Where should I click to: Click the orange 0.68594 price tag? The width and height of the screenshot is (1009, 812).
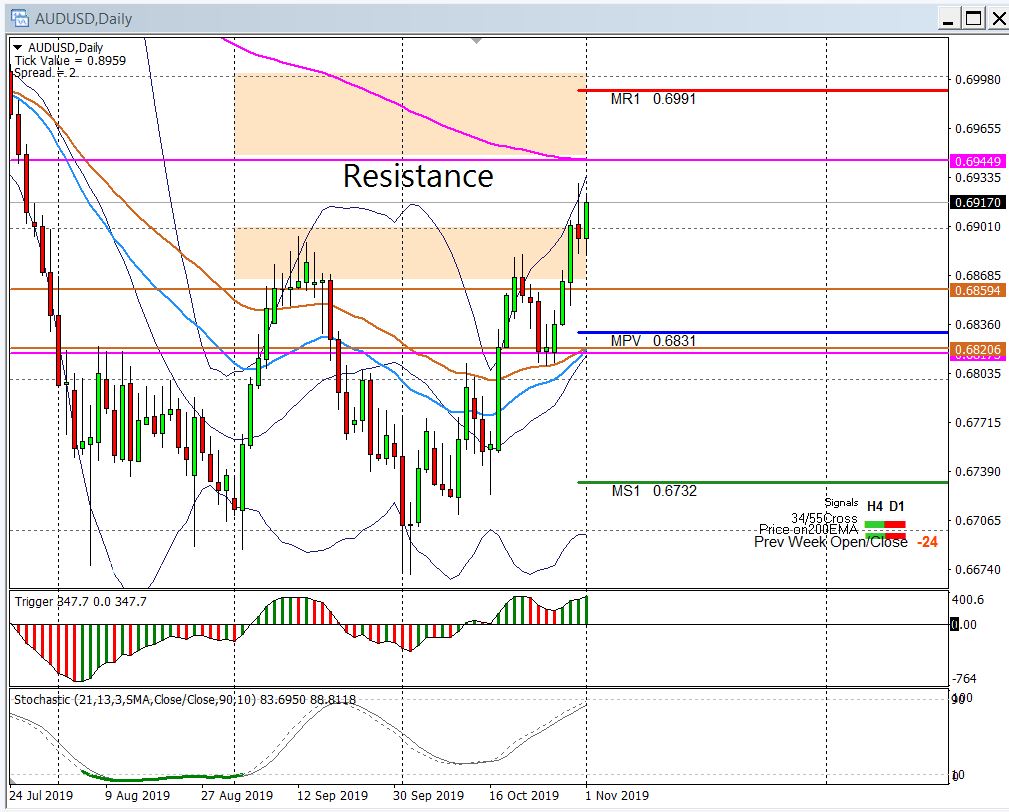[978, 289]
